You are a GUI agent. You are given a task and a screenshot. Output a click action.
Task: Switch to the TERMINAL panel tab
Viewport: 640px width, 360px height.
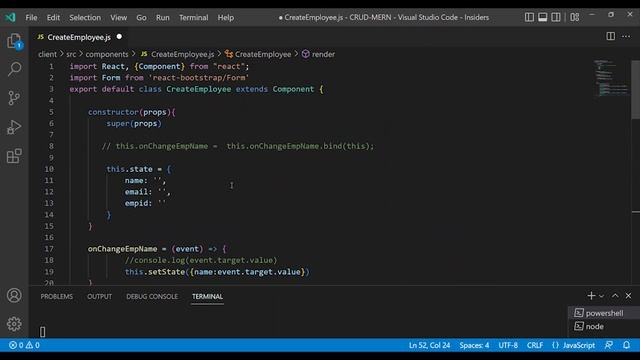(207, 296)
